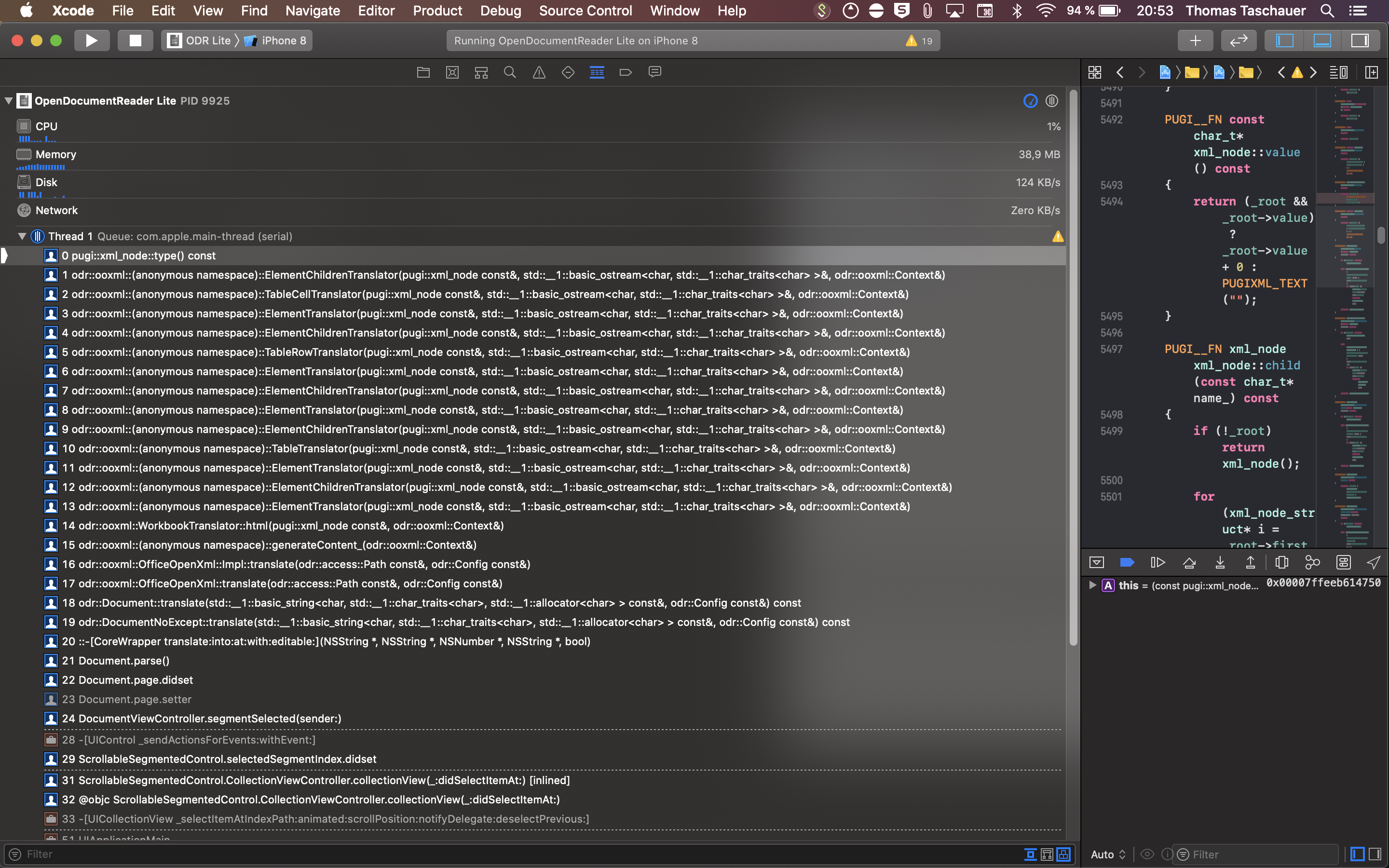This screenshot has width=1389, height=868.
Task: Open the symbol navigator hierarchy icon
Action: [x=481, y=72]
